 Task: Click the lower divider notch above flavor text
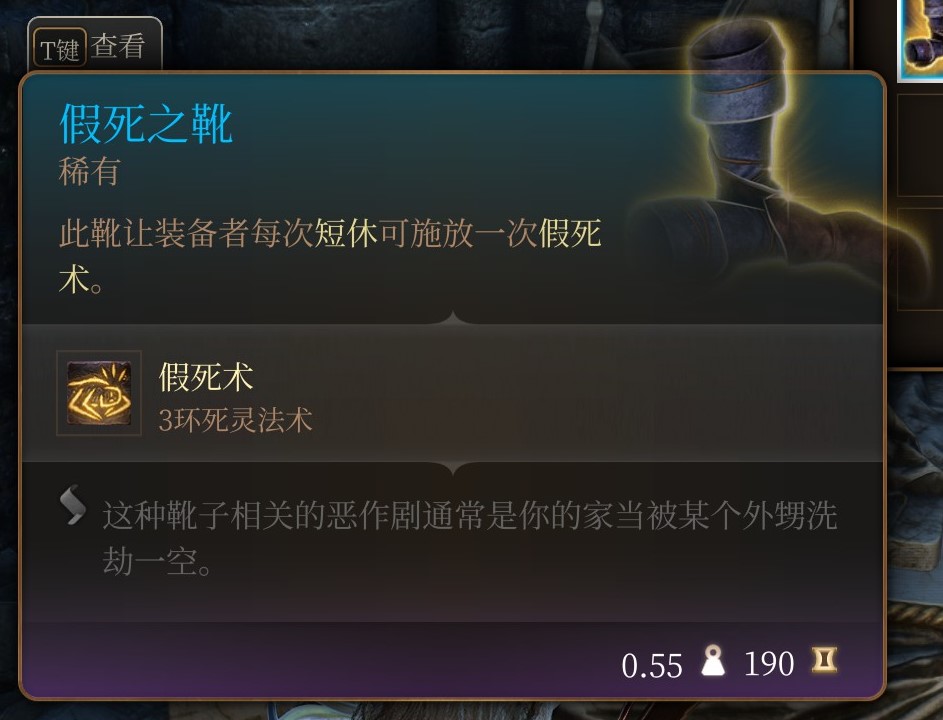pos(453,468)
